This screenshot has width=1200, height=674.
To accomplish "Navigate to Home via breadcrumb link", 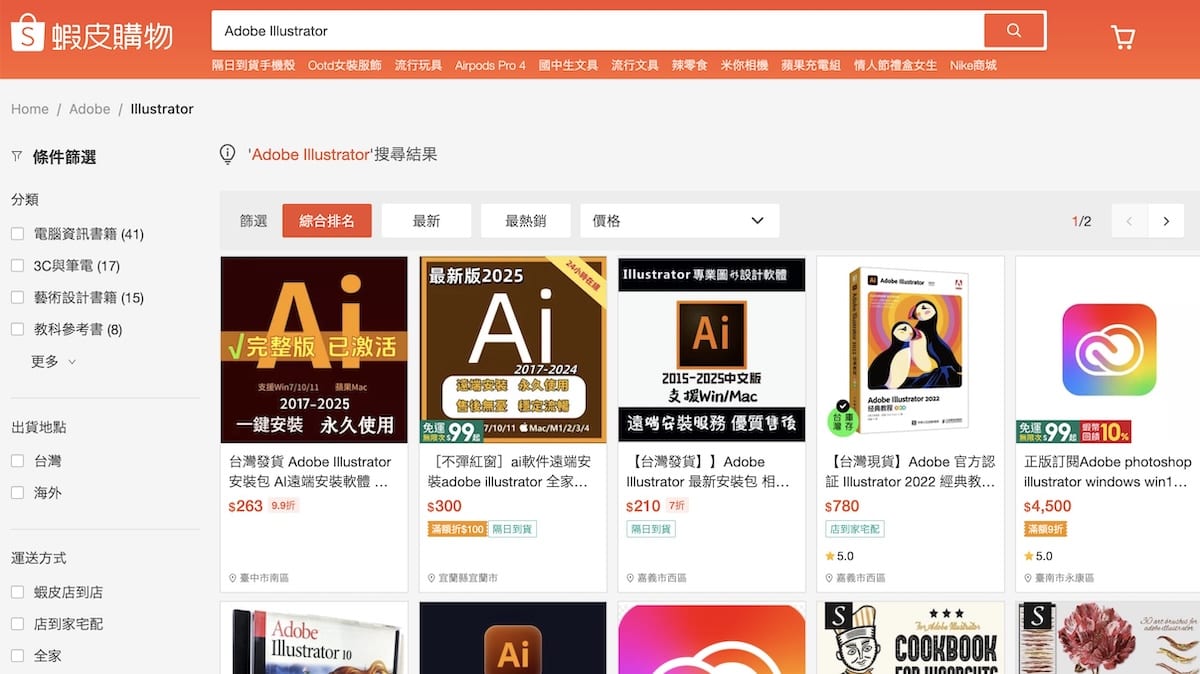I will tap(29, 108).
